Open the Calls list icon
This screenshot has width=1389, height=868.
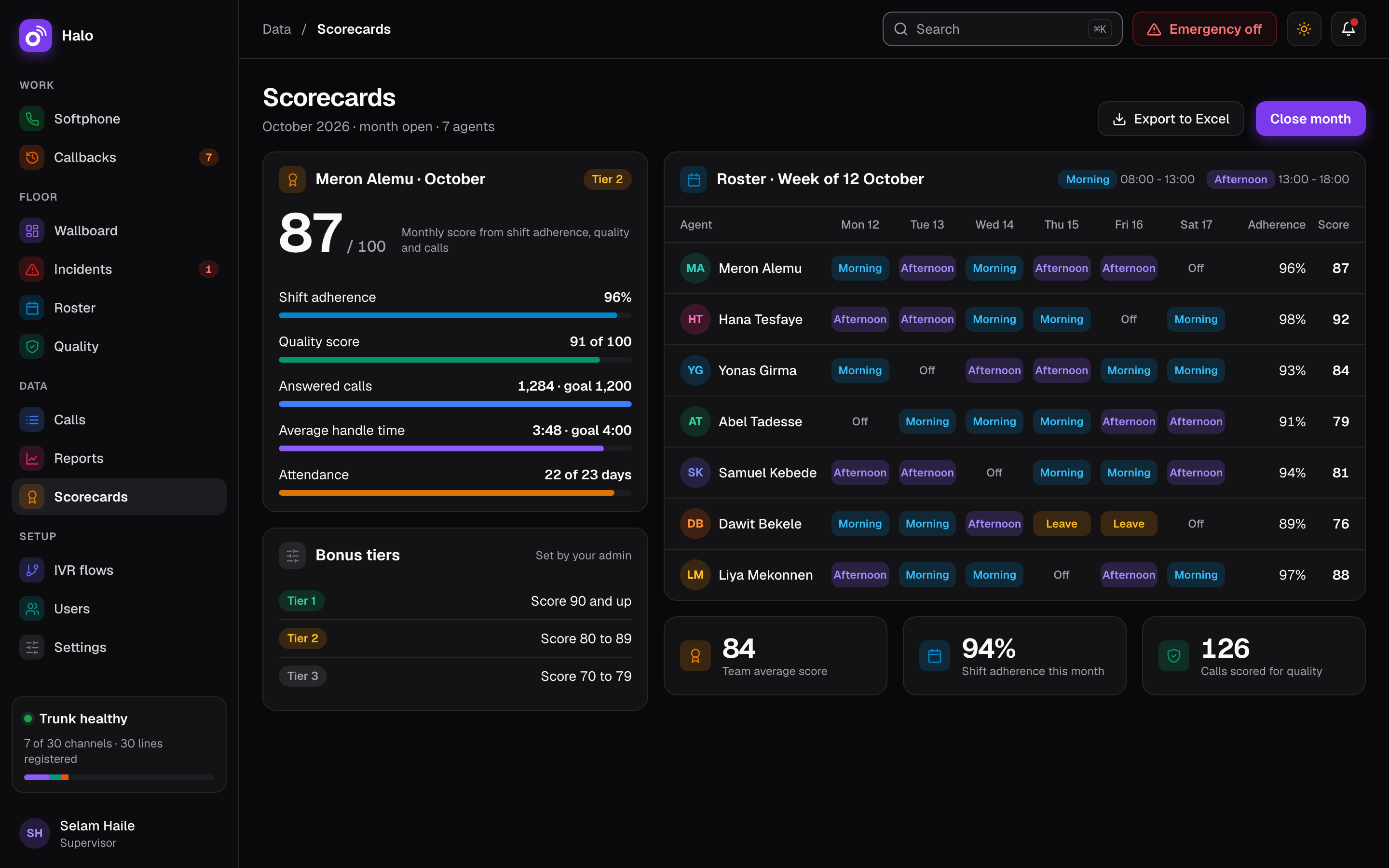(32, 420)
